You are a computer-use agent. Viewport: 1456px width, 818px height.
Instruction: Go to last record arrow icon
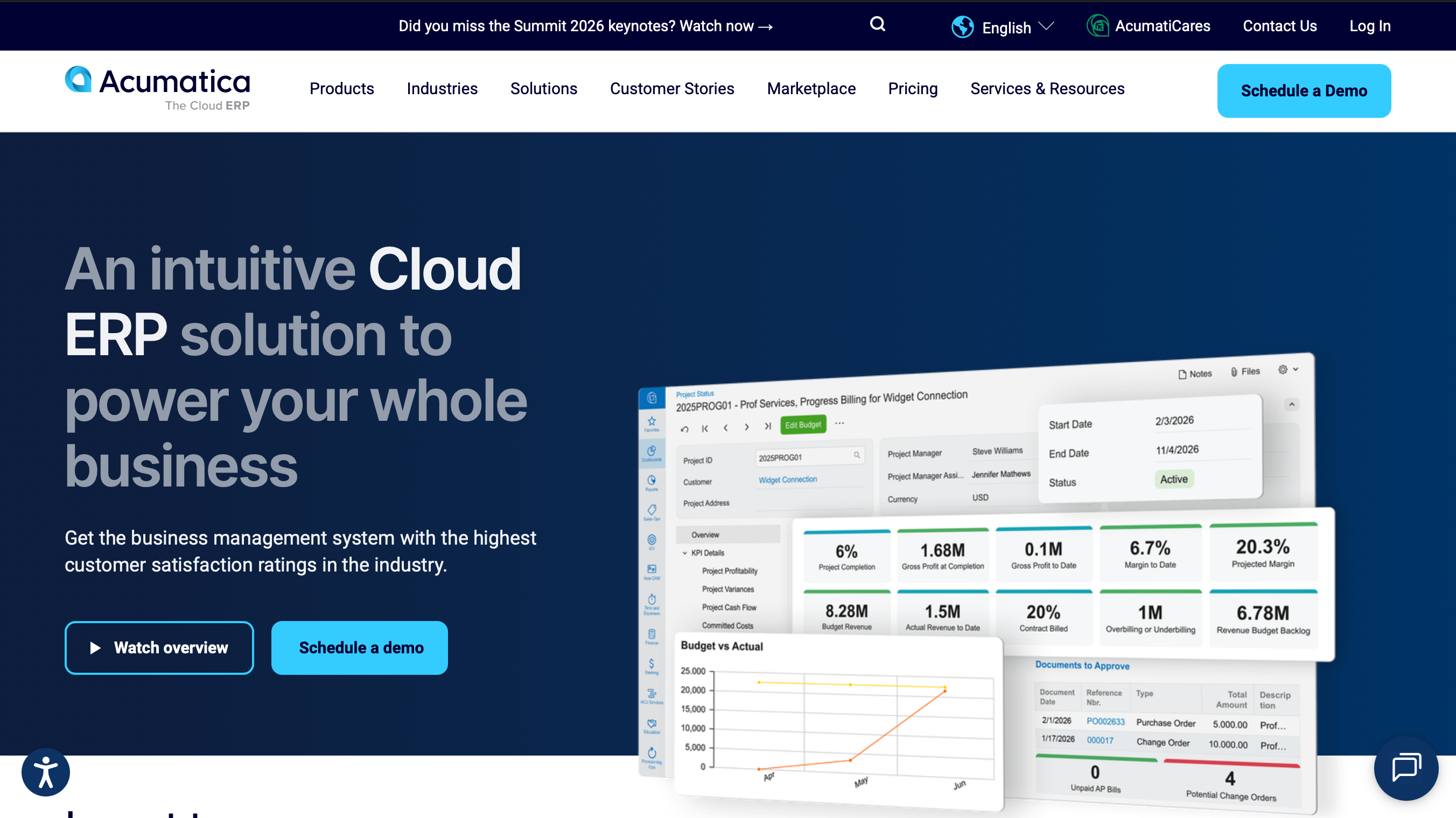coord(767,426)
